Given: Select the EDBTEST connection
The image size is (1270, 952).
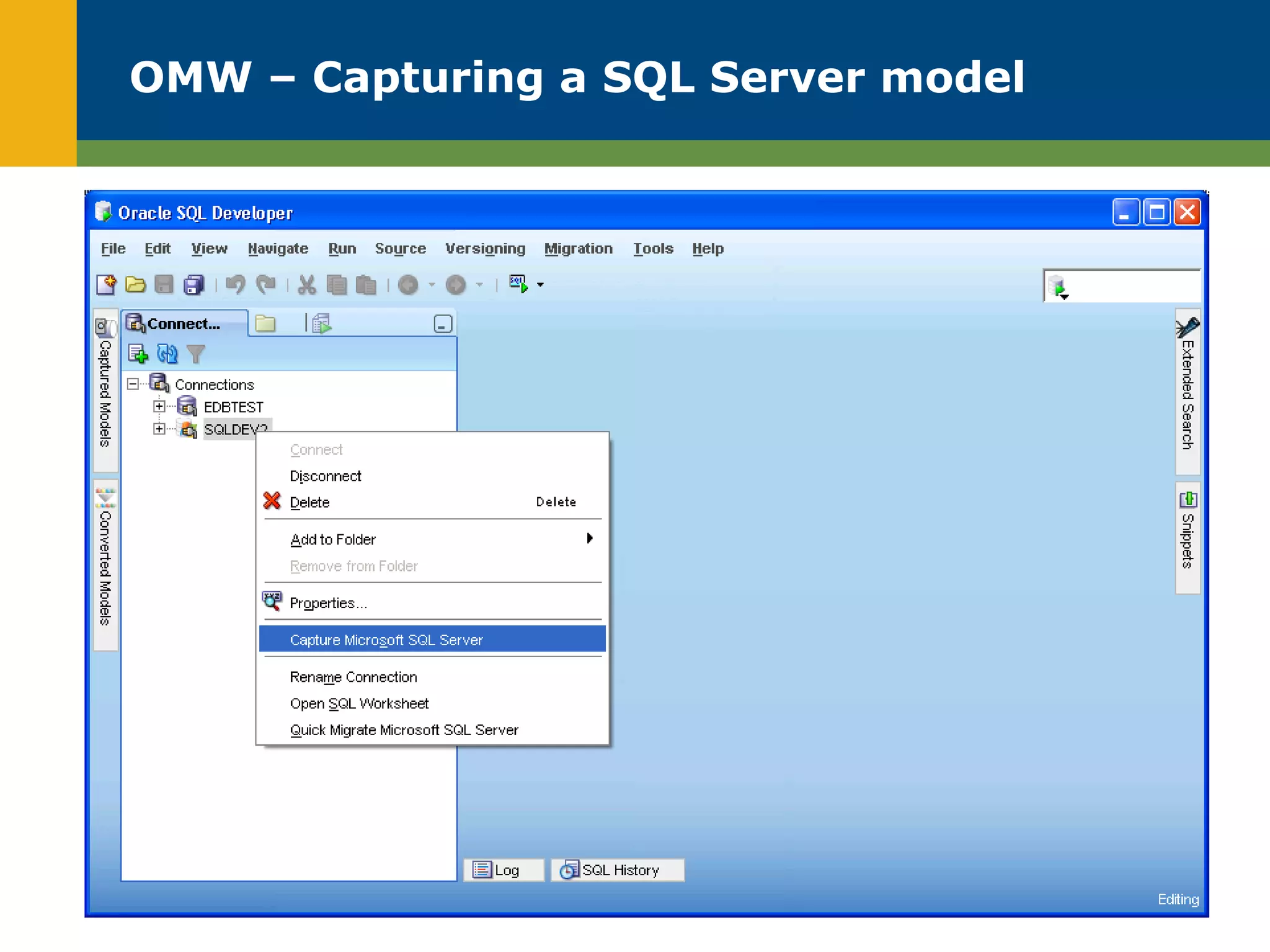Looking at the screenshot, I should pos(233,407).
